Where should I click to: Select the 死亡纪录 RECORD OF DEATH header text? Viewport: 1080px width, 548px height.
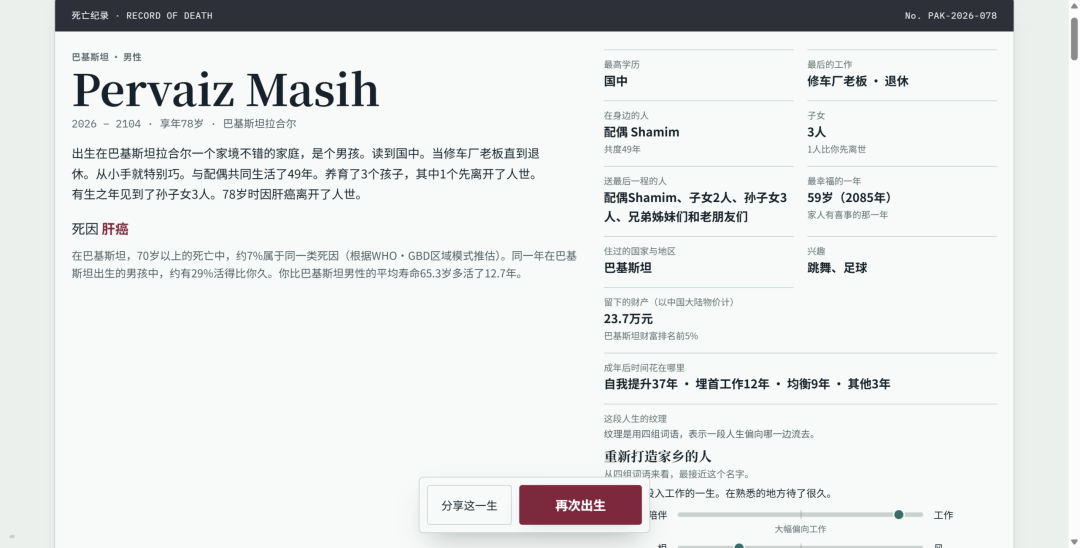coord(142,15)
